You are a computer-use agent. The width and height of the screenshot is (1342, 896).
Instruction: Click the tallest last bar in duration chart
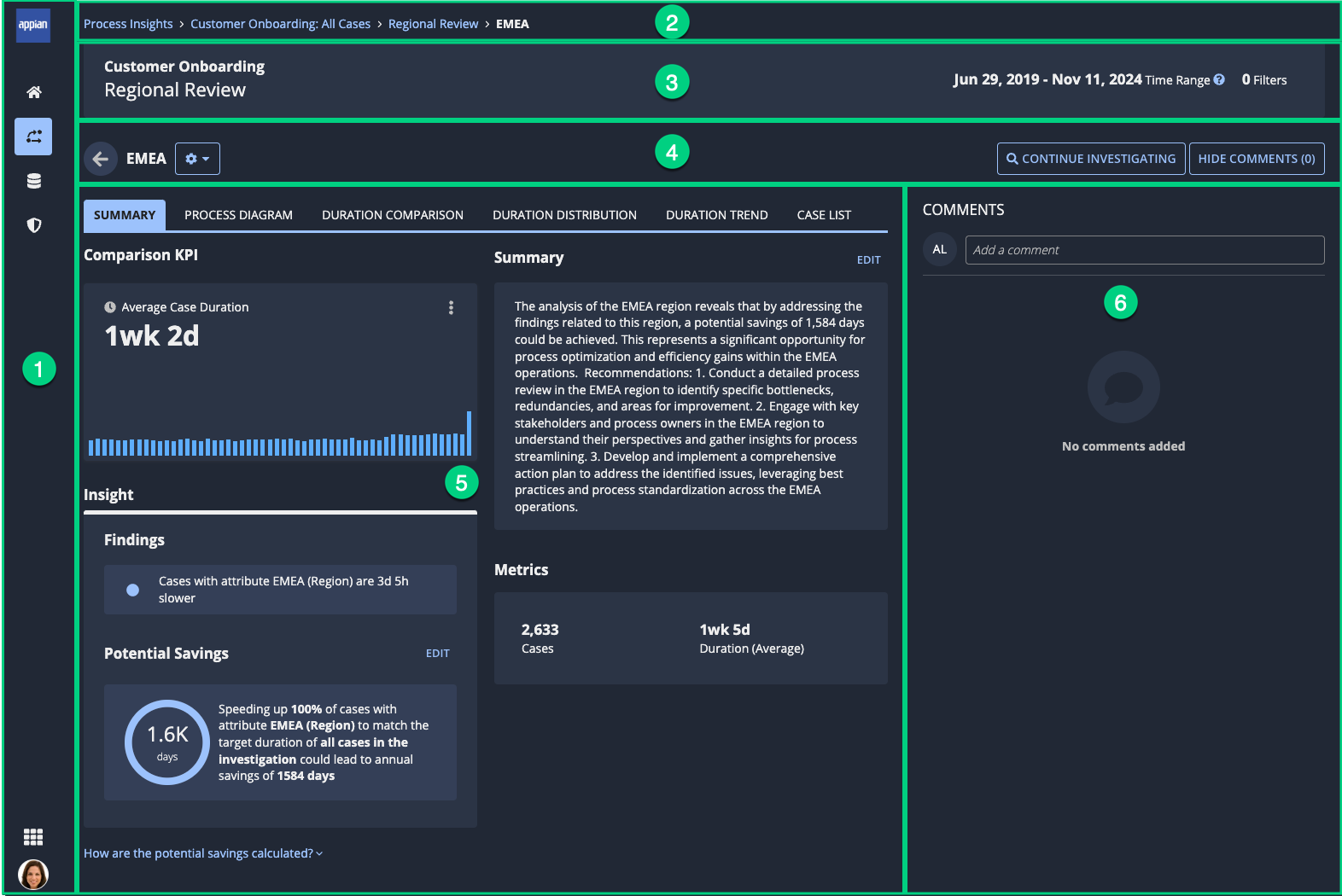469,433
